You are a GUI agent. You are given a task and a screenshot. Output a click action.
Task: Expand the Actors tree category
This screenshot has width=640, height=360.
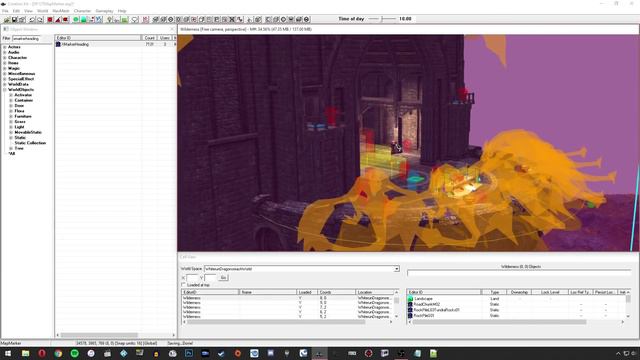(4, 47)
